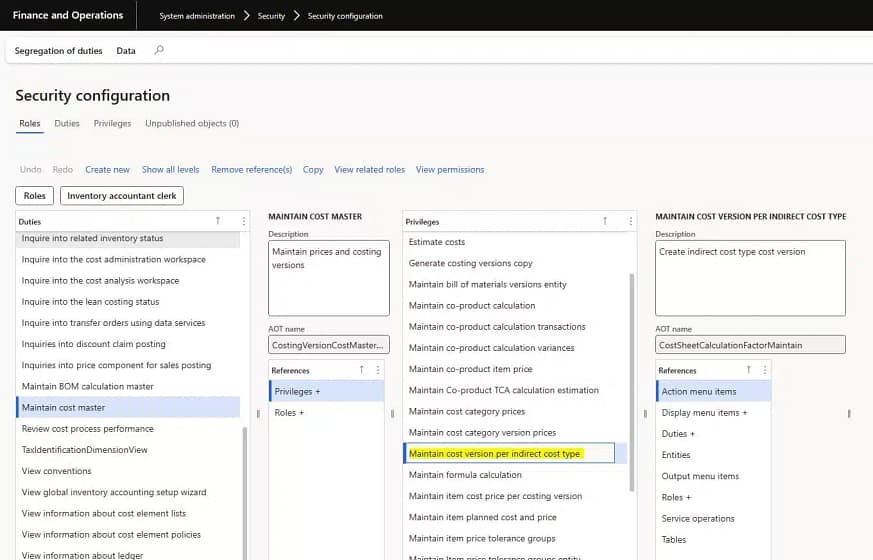Click Create new
873x560 pixels.
[107, 170]
